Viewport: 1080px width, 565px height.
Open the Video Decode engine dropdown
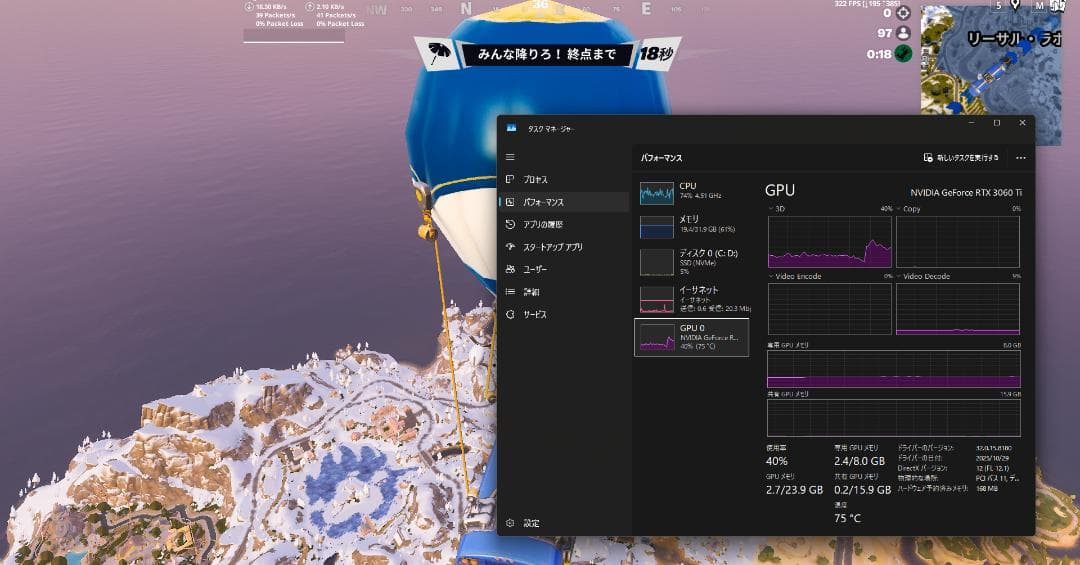click(x=924, y=276)
